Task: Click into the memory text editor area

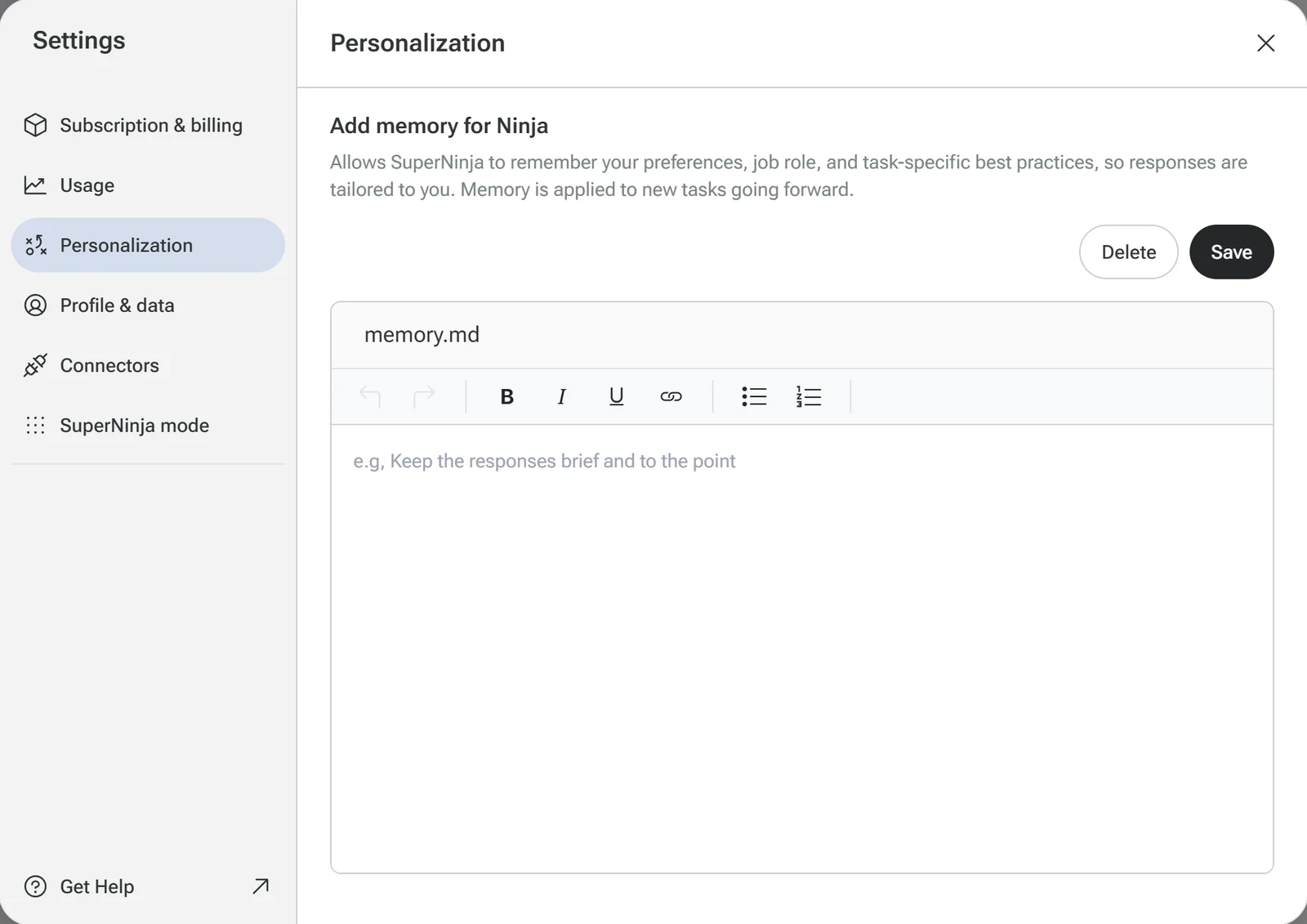Action: 801,649
